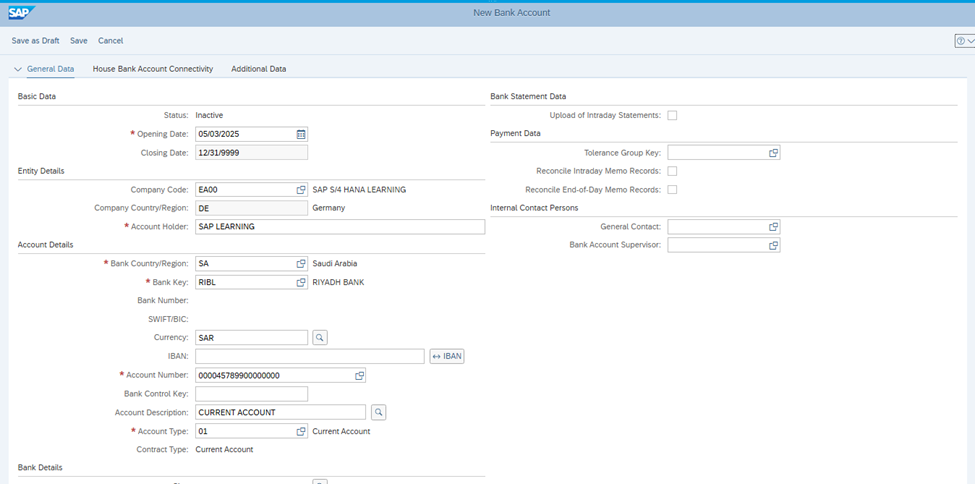Click the 'Internal Contact Persons' heading

coord(534,208)
